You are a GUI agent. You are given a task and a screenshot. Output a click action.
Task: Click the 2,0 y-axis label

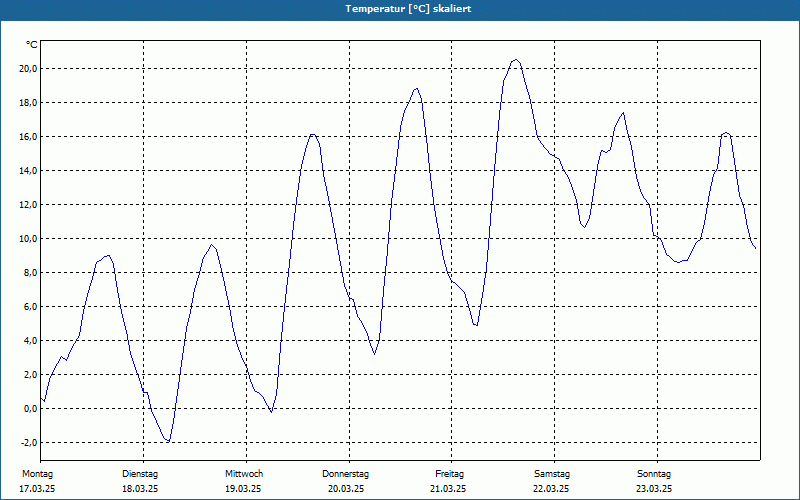point(30,374)
